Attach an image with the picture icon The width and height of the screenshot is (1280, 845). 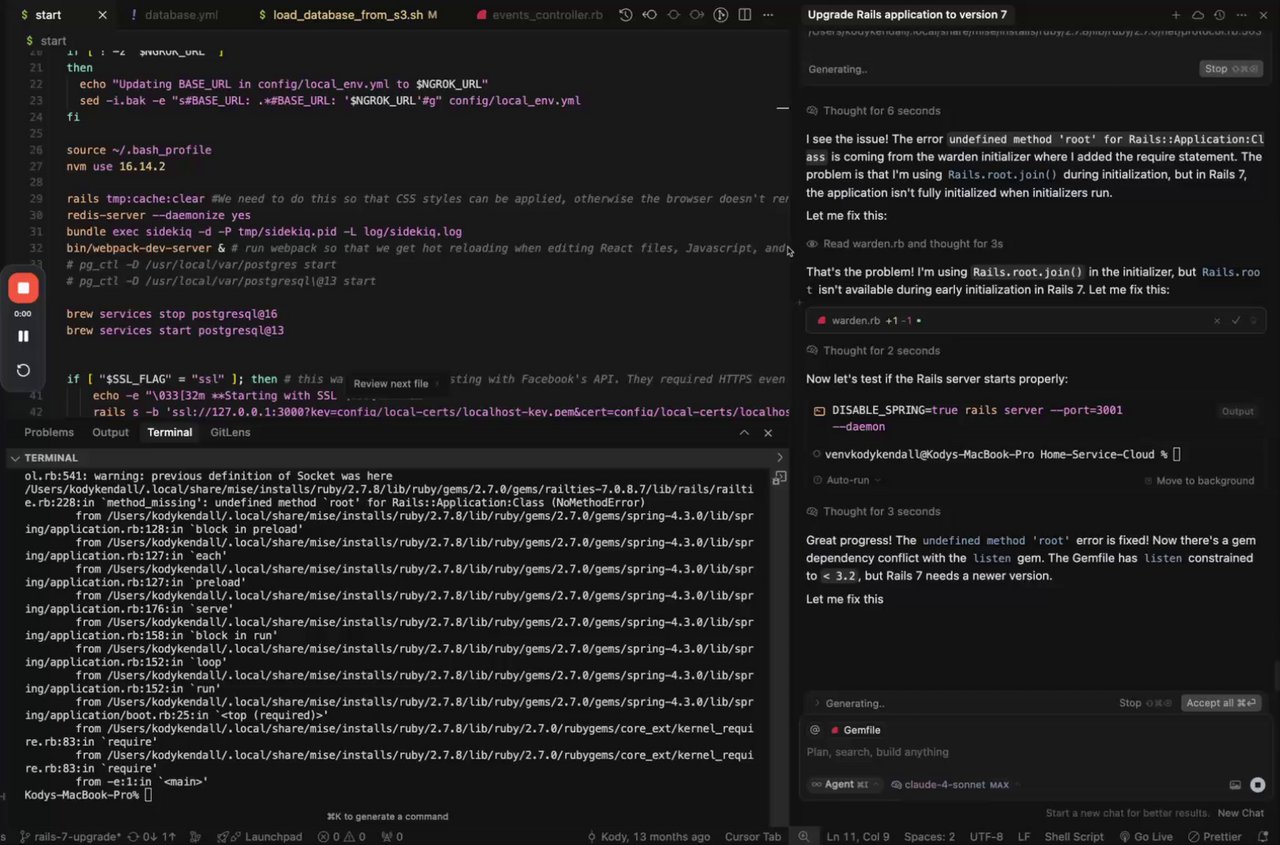pyautogui.click(x=1235, y=785)
